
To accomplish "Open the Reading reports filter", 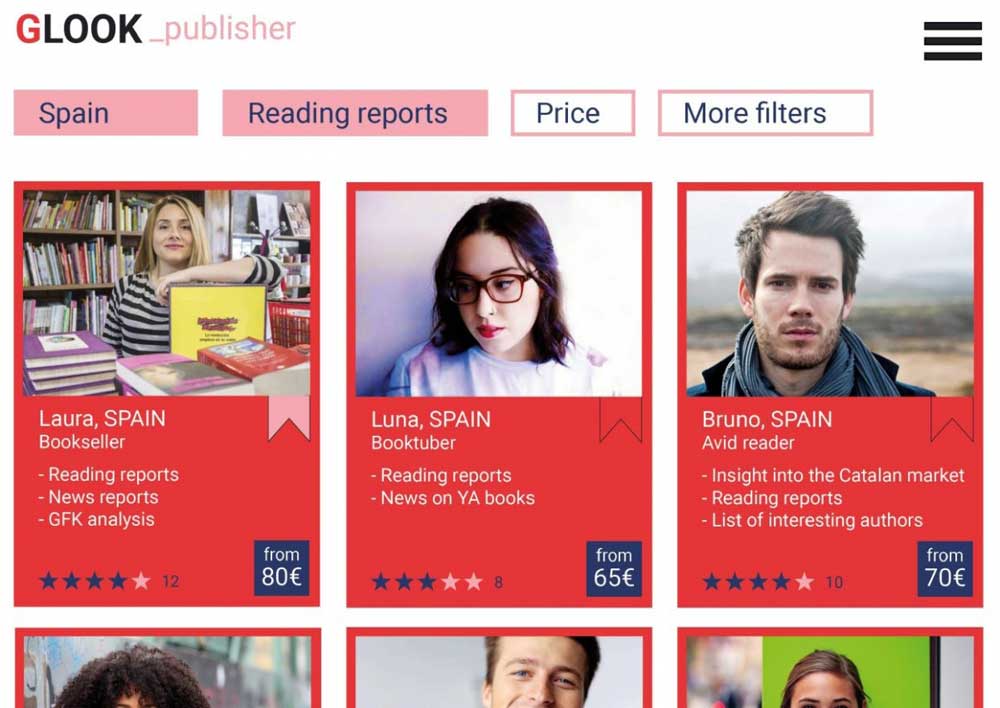I will coord(355,113).
